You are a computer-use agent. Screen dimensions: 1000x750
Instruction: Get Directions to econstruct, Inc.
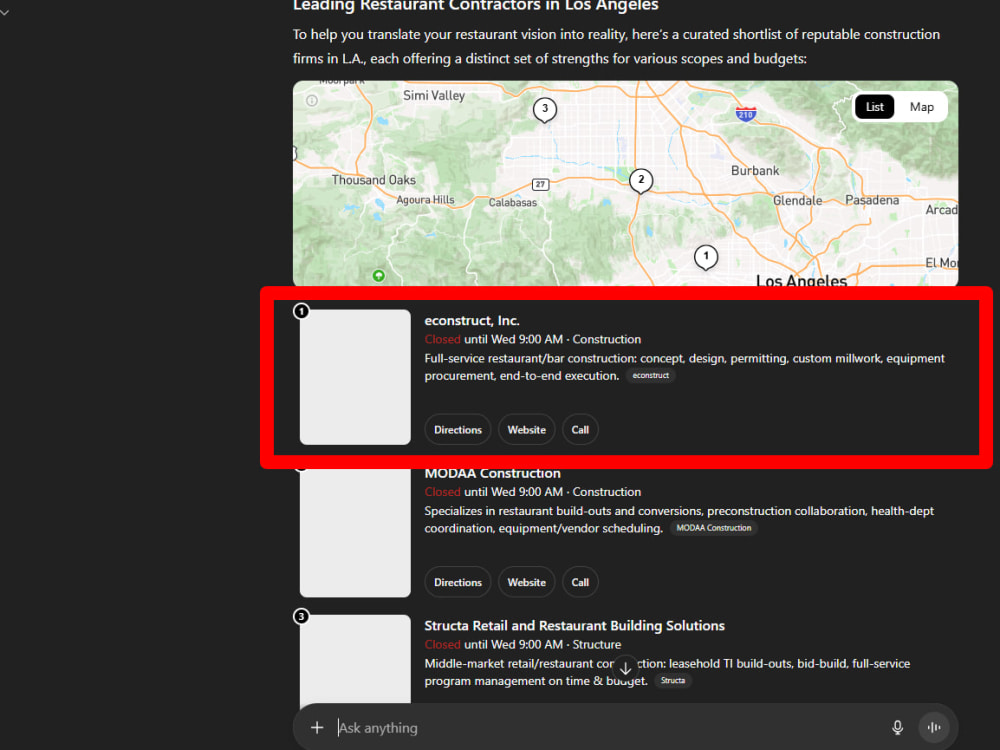click(x=458, y=430)
